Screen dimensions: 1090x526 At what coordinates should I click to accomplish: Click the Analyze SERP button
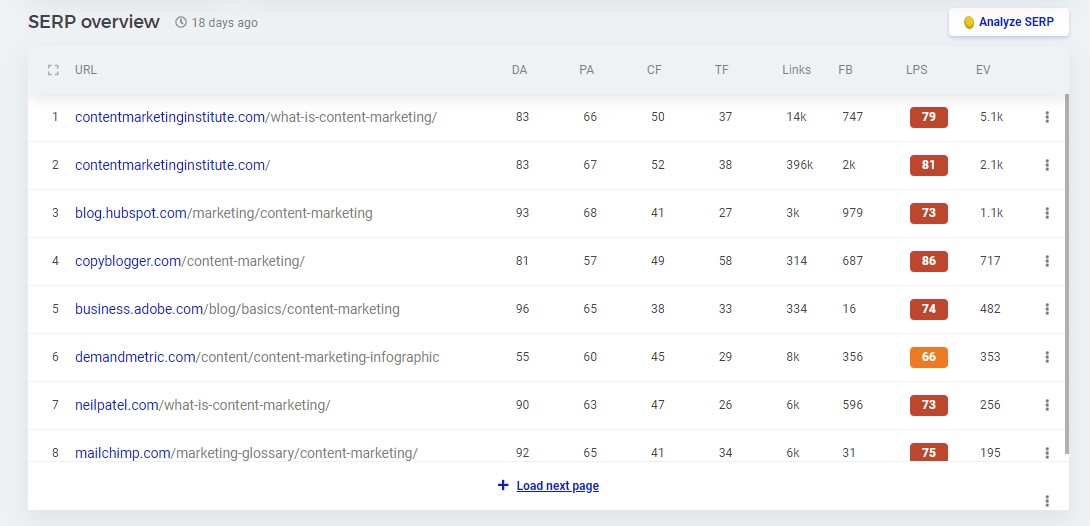[1008, 22]
